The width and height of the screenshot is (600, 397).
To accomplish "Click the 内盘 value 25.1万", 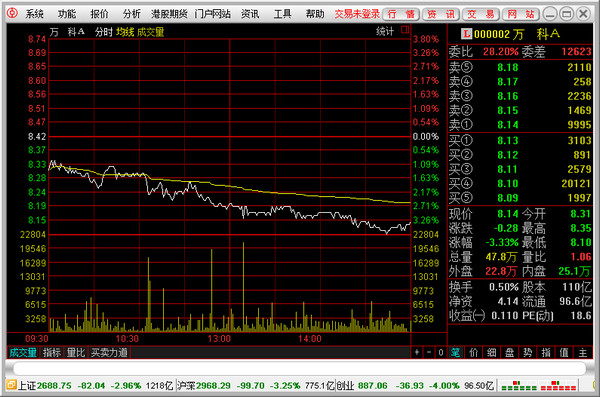I will [x=574, y=271].
